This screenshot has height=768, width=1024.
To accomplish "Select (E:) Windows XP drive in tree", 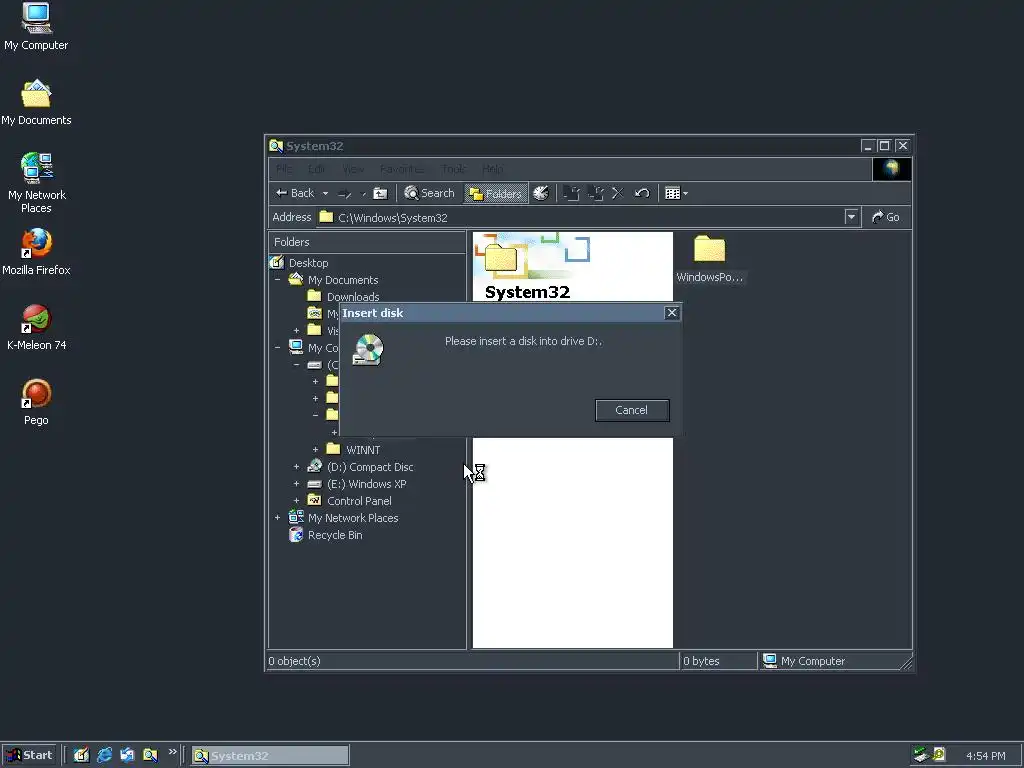I will [366, 484].
